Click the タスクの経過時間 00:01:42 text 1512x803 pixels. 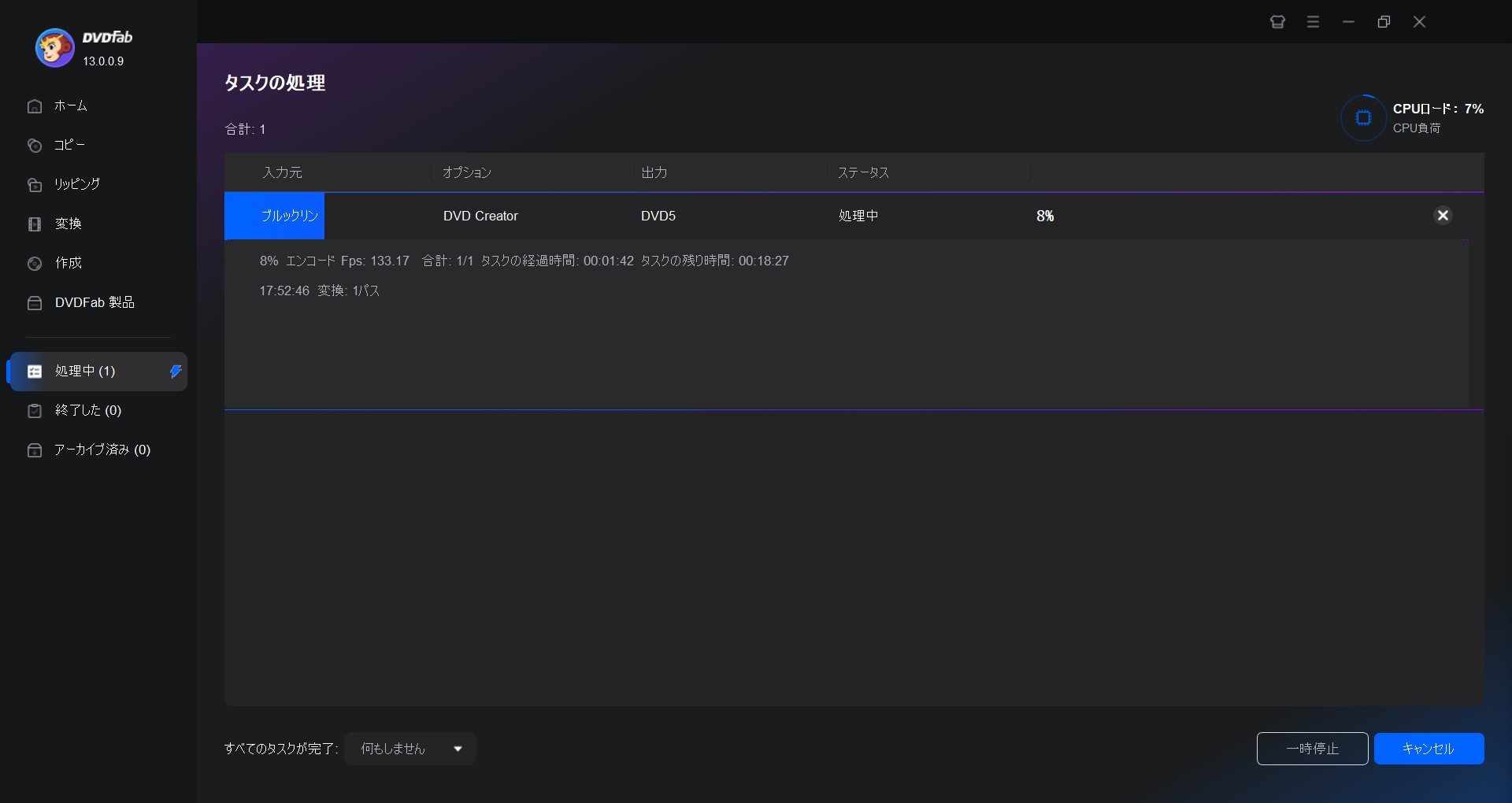click(x=557, y=261)
